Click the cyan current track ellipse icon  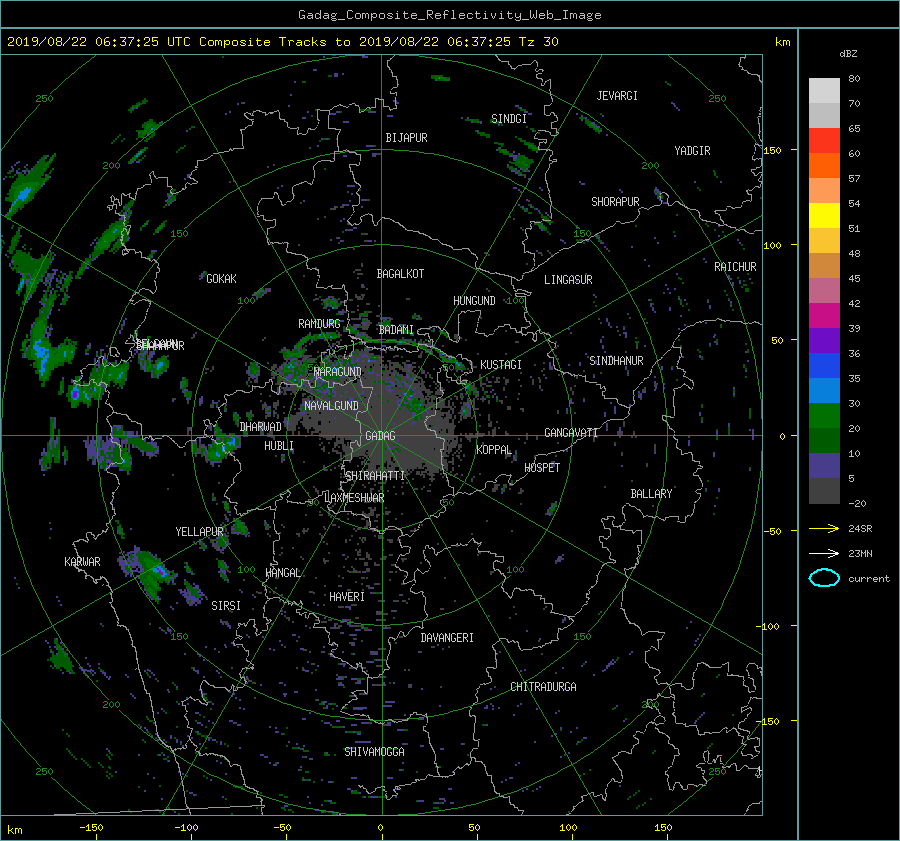pos(824,578)
